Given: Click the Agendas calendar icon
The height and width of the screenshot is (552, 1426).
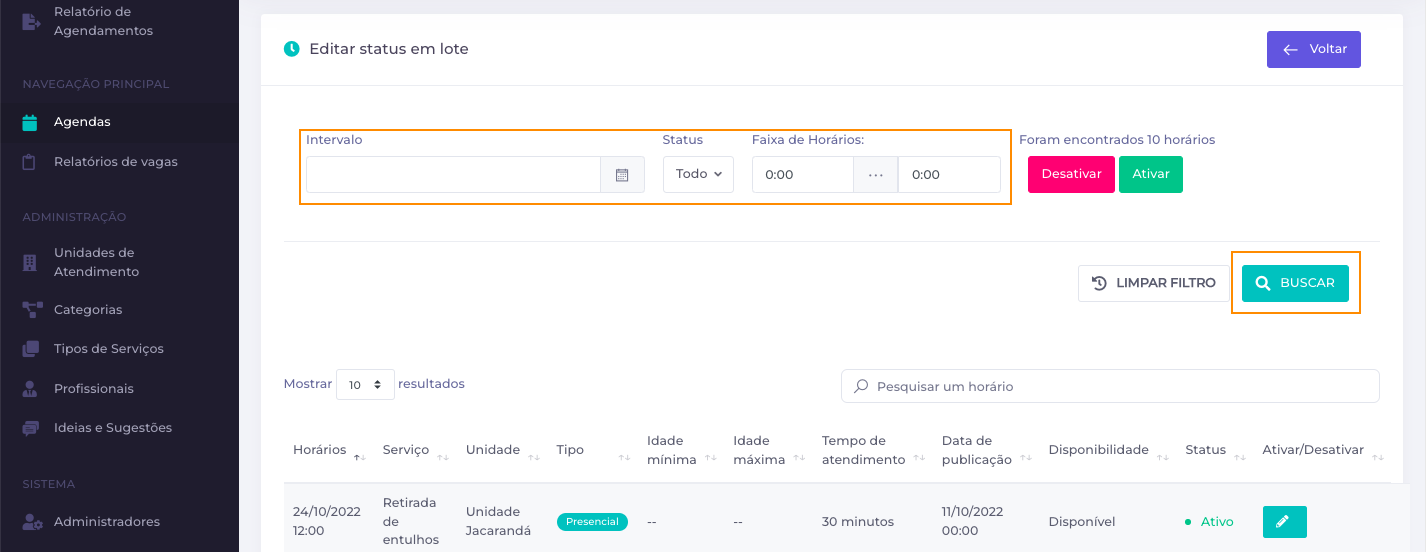Looking at the screenshot, I should tap(30, 122).
